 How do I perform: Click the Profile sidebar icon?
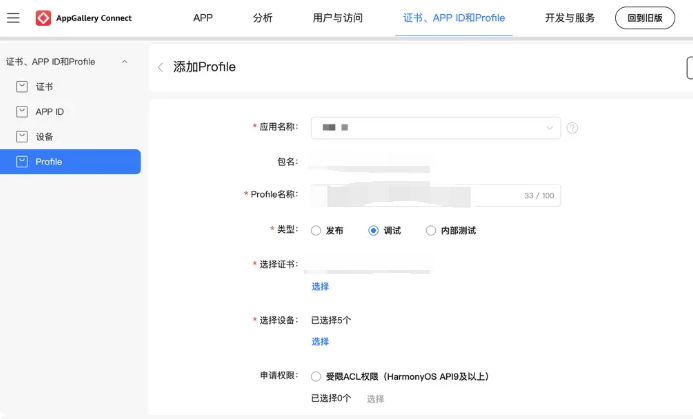coord(22,162)
